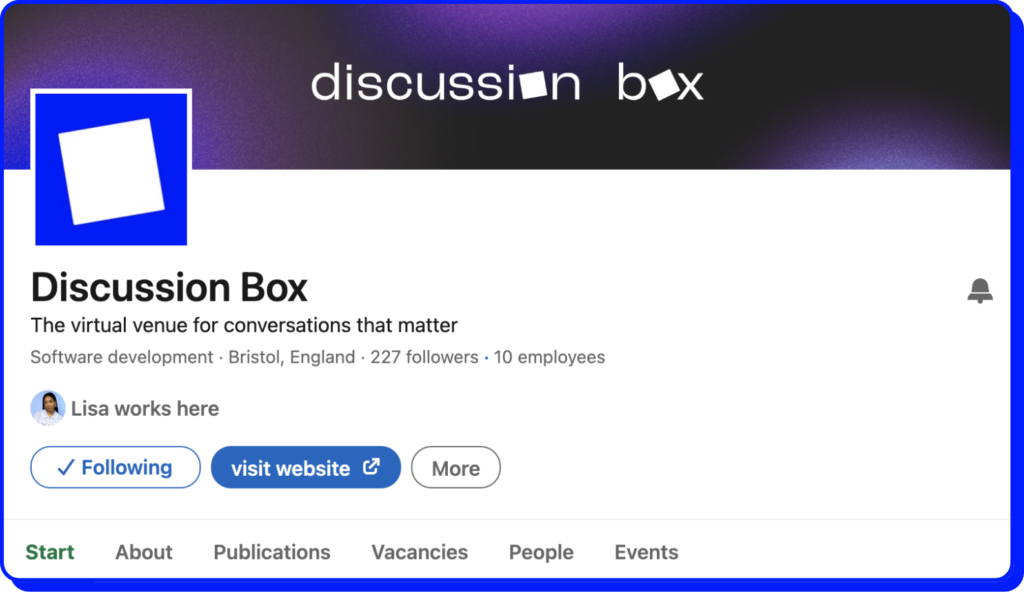Click the Software development industry label
The image size is (1024, 592).
click(x=121, y=357)
